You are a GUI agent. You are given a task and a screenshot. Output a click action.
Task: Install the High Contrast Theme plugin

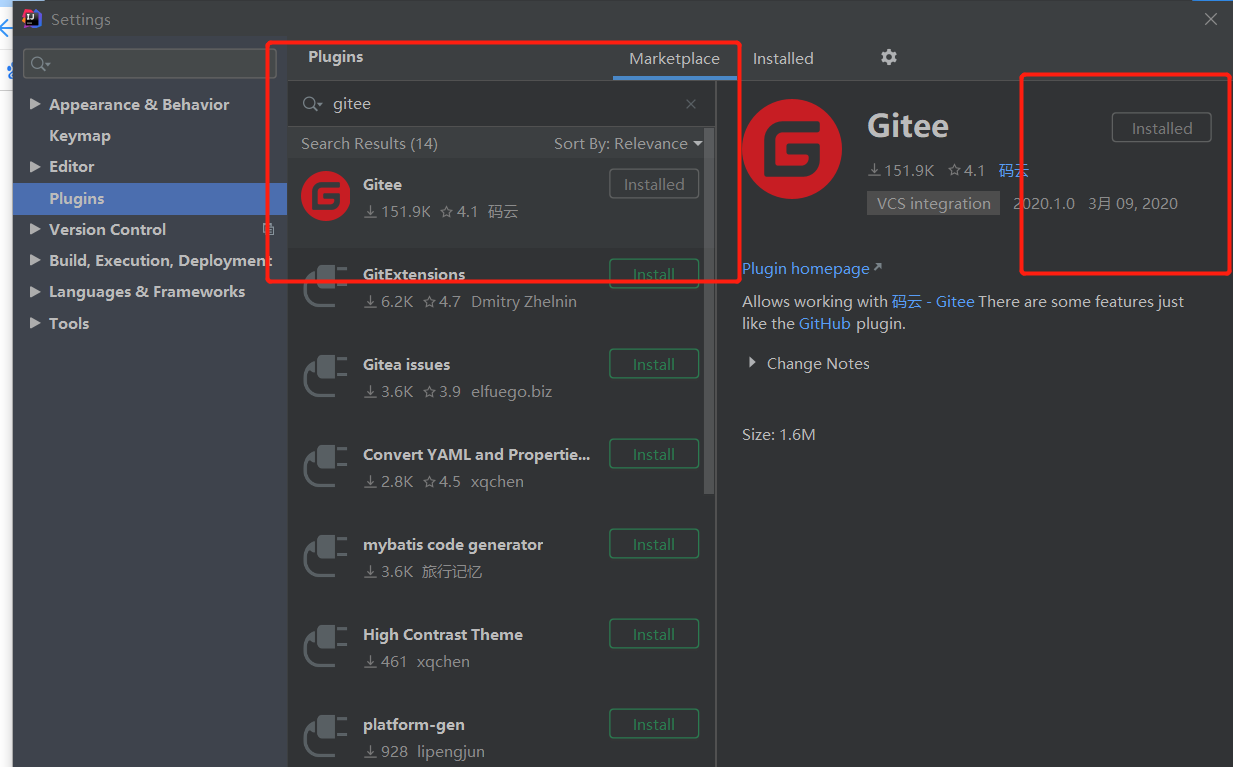[x=654, y=634]
